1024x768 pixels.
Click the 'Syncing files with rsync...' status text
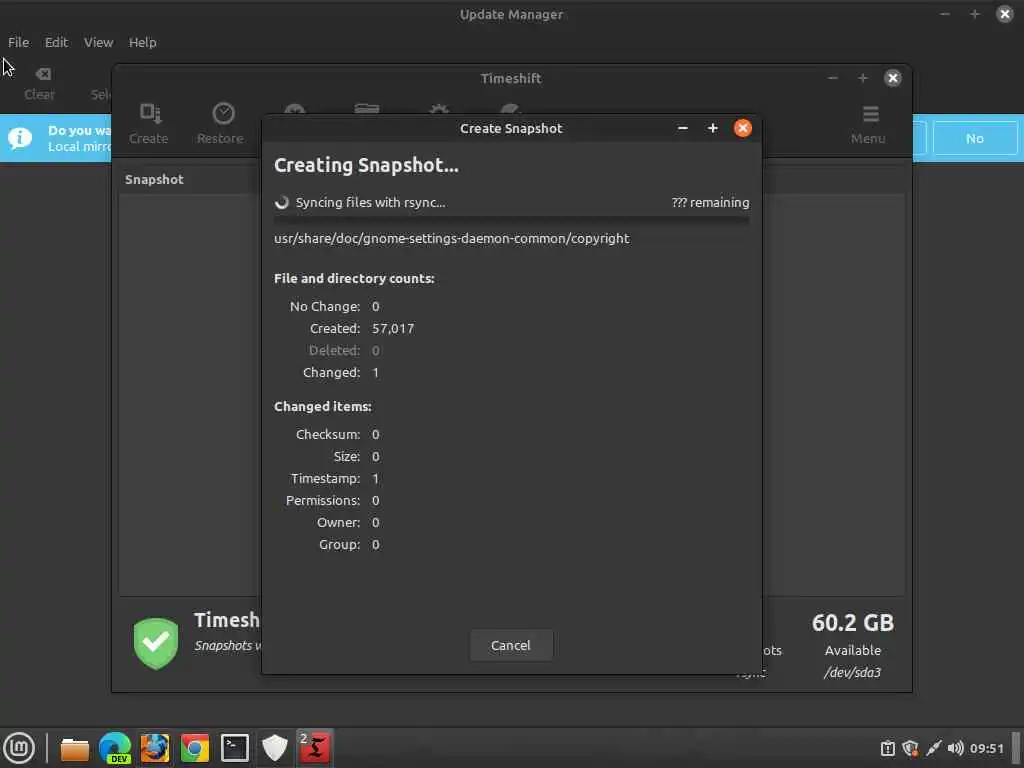coord(370,202)
